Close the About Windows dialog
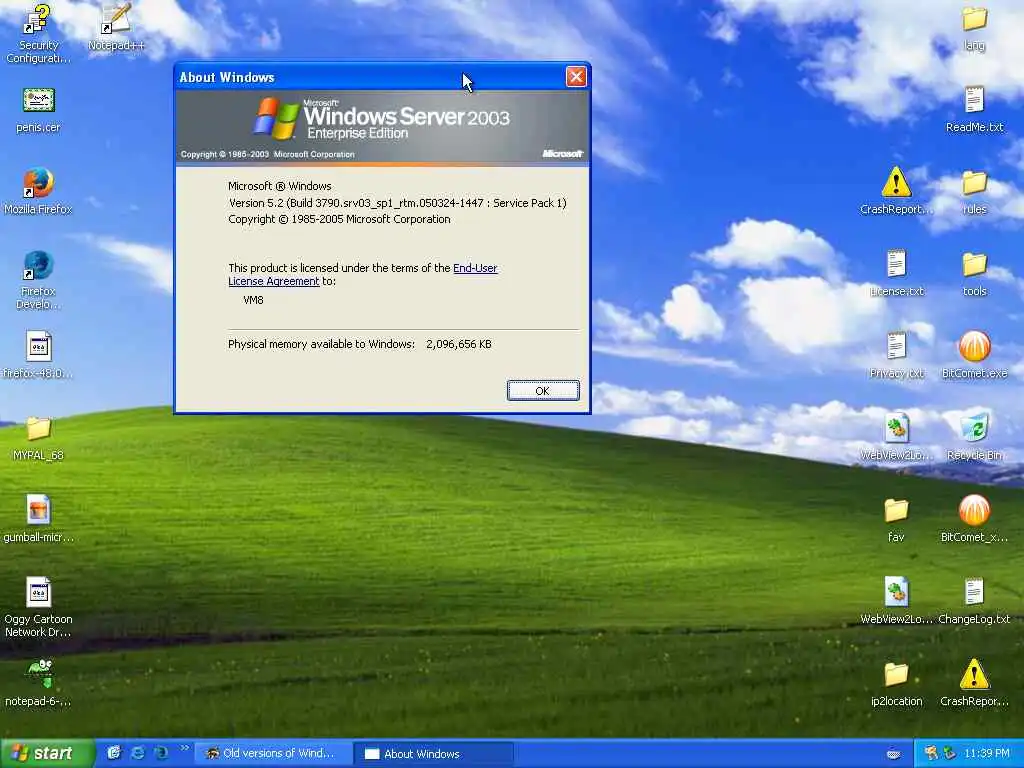This screenshot has height=768, width=1024. (576, 77)
